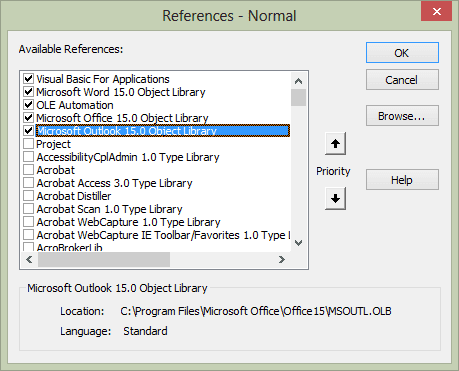Select 'Microsoft Word 15.0 Object Library' row
Image resolution: width=459 pixels, height=371 pixels.
pyautogui.click(x=121, y=92)
